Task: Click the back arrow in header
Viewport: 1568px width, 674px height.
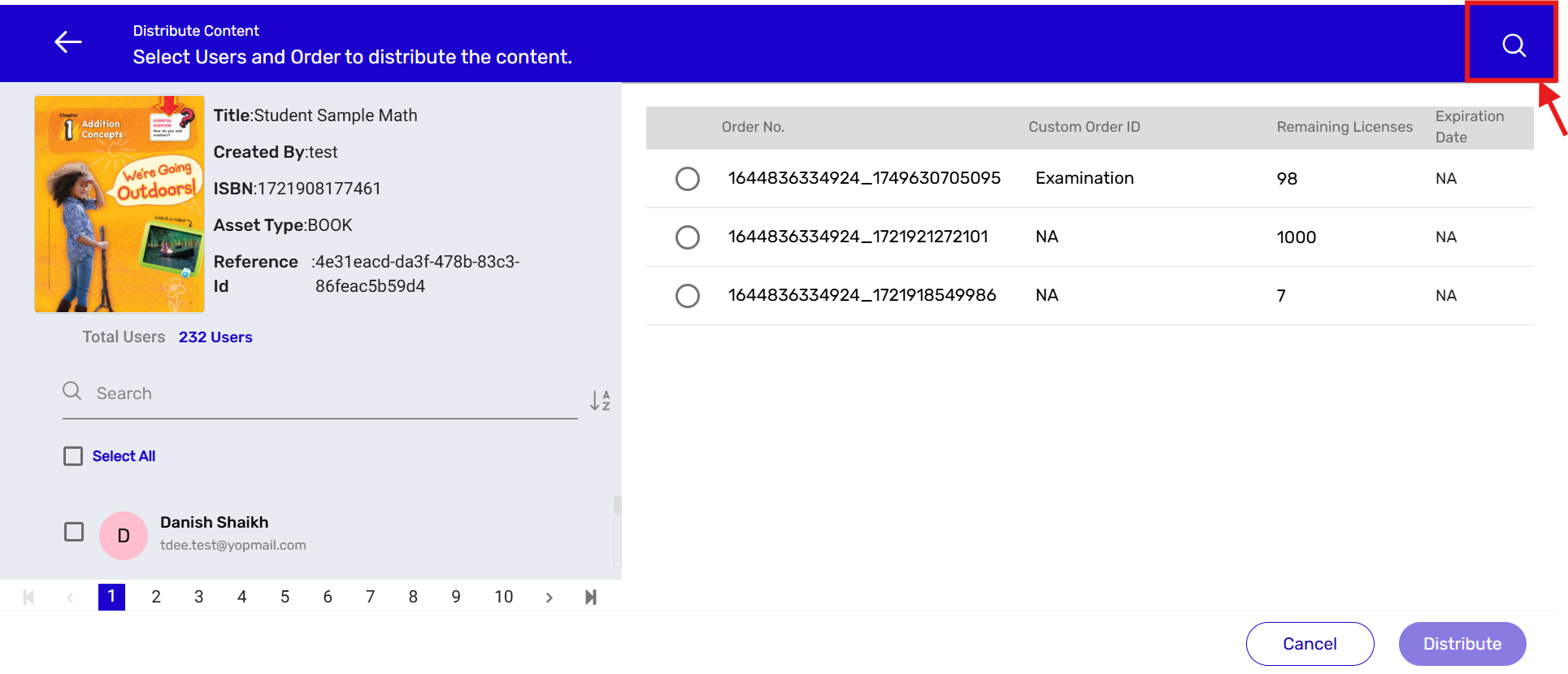Action: click(68, 42)
